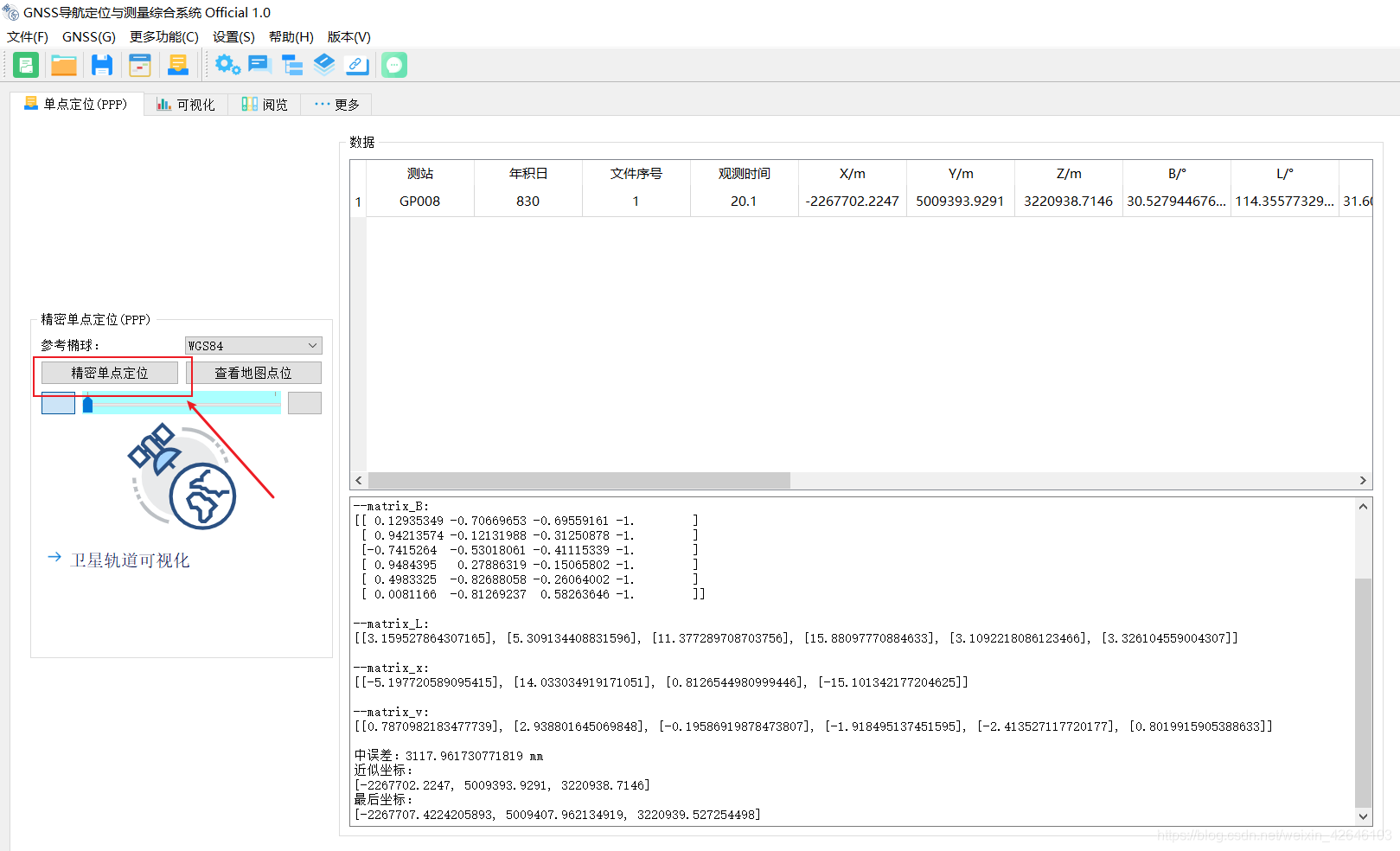This screenshot has height=851, width=1400.
Task: Click the output log vertical scrollbar thumb
Action: click(x=1363, y=692)
